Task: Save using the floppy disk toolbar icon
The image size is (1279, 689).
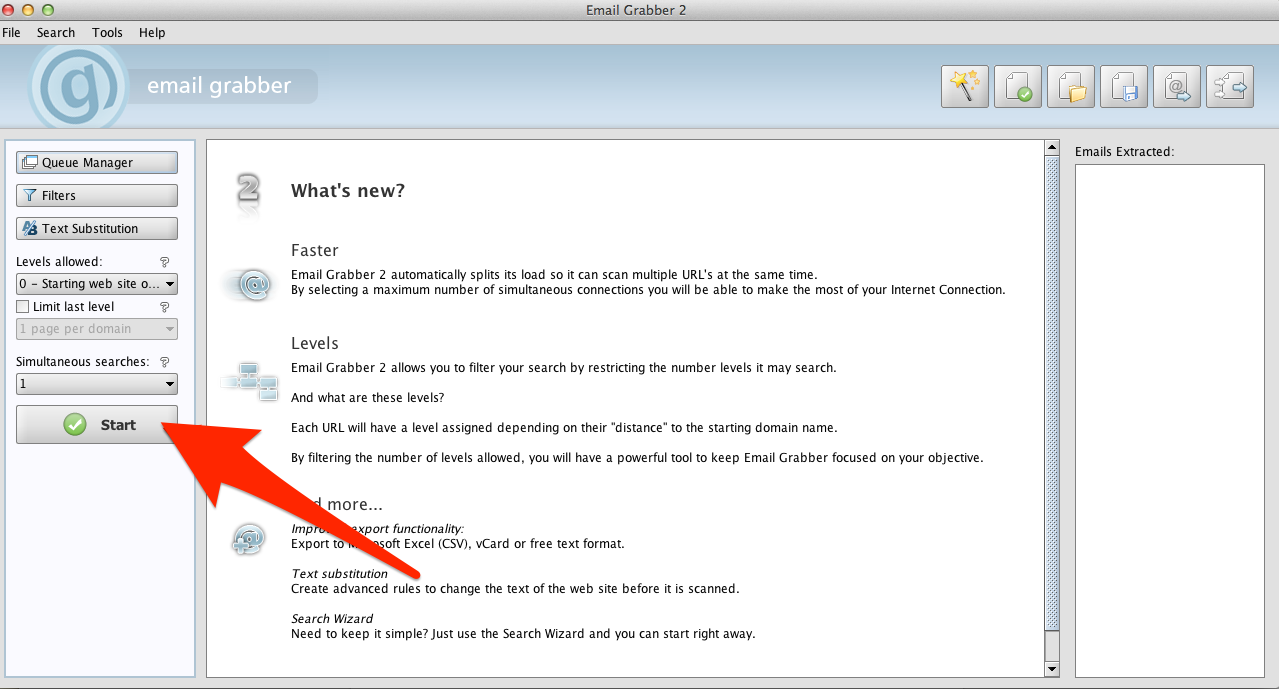Action: [x=1124, y=87]
